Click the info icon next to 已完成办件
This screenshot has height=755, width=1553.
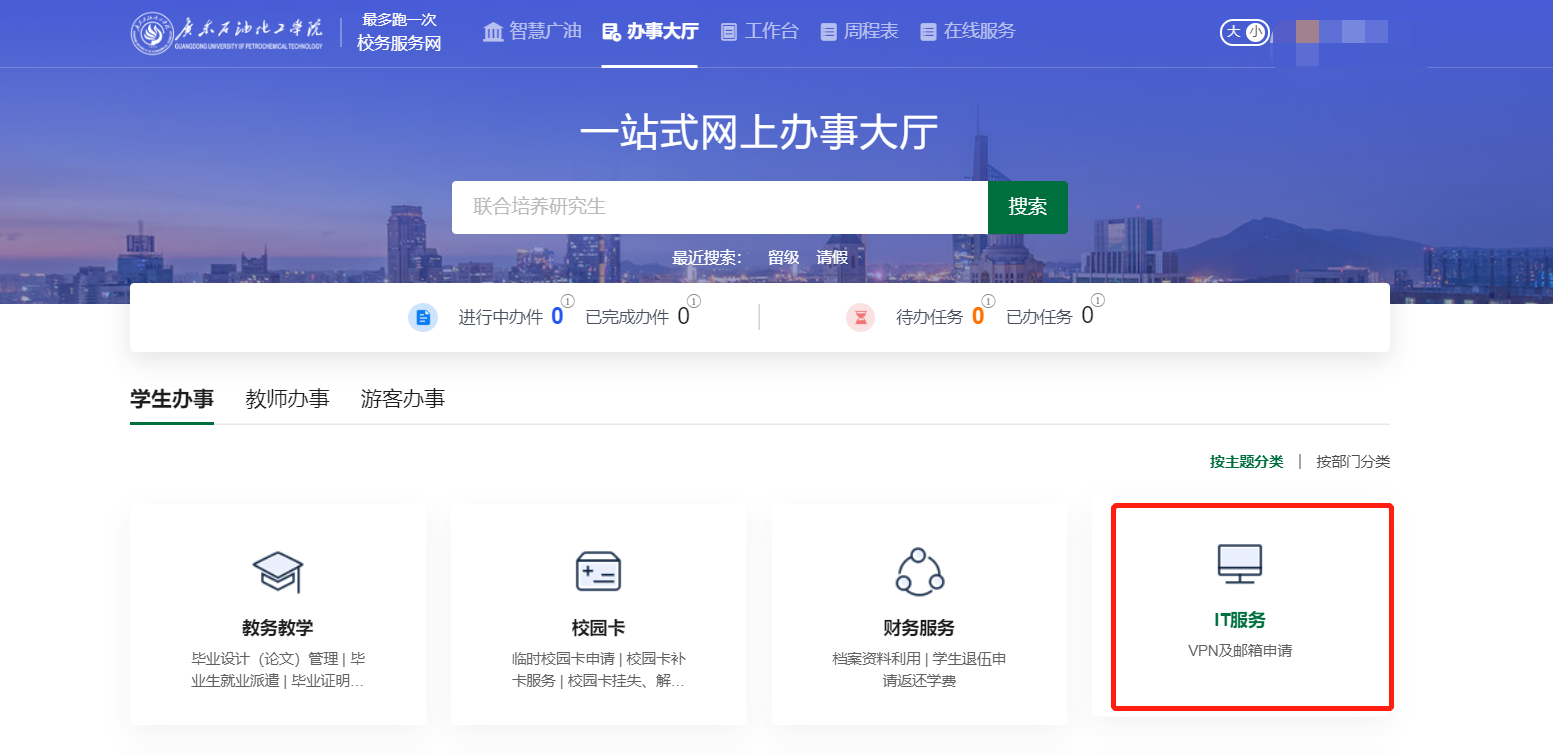point(694,301)
